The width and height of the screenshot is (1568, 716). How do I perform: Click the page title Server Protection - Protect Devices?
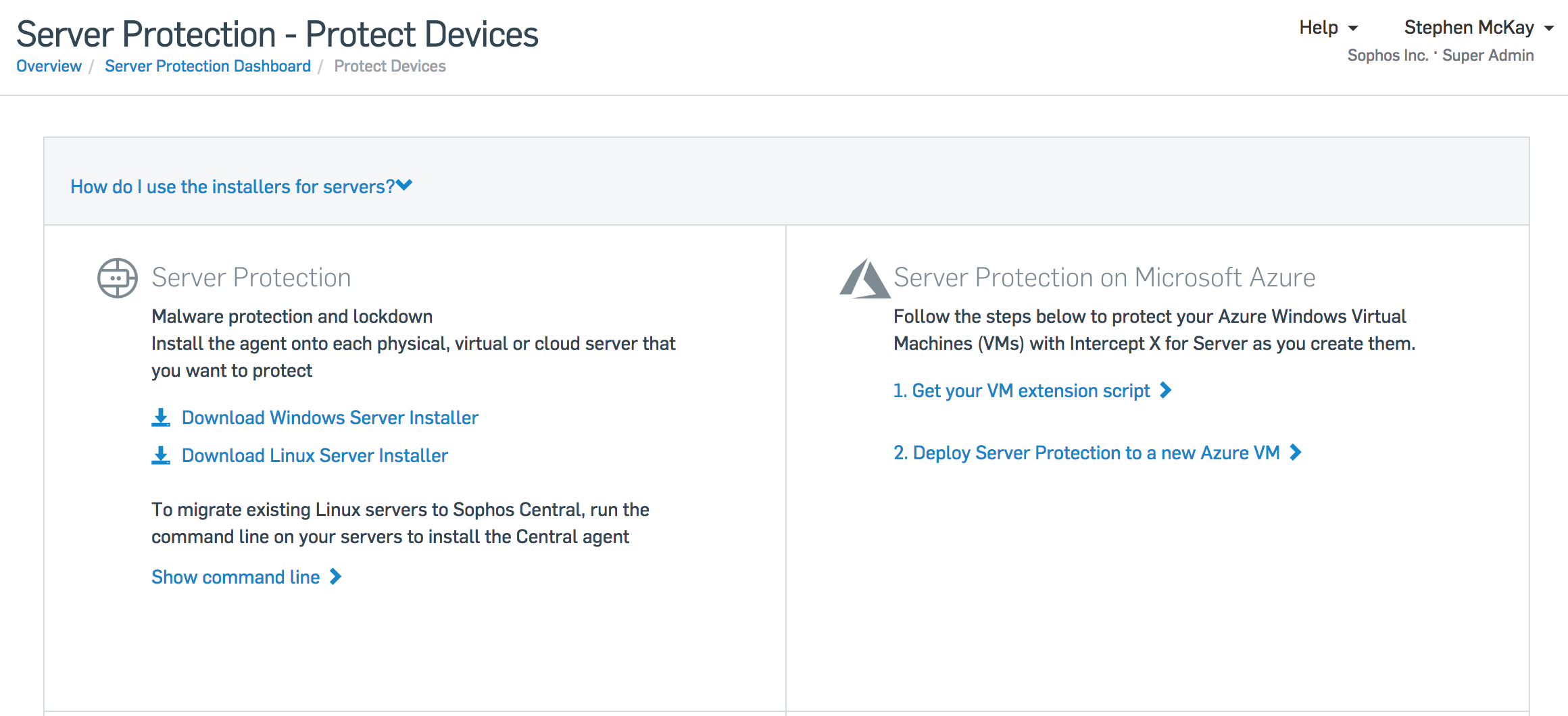click(277, 34)
